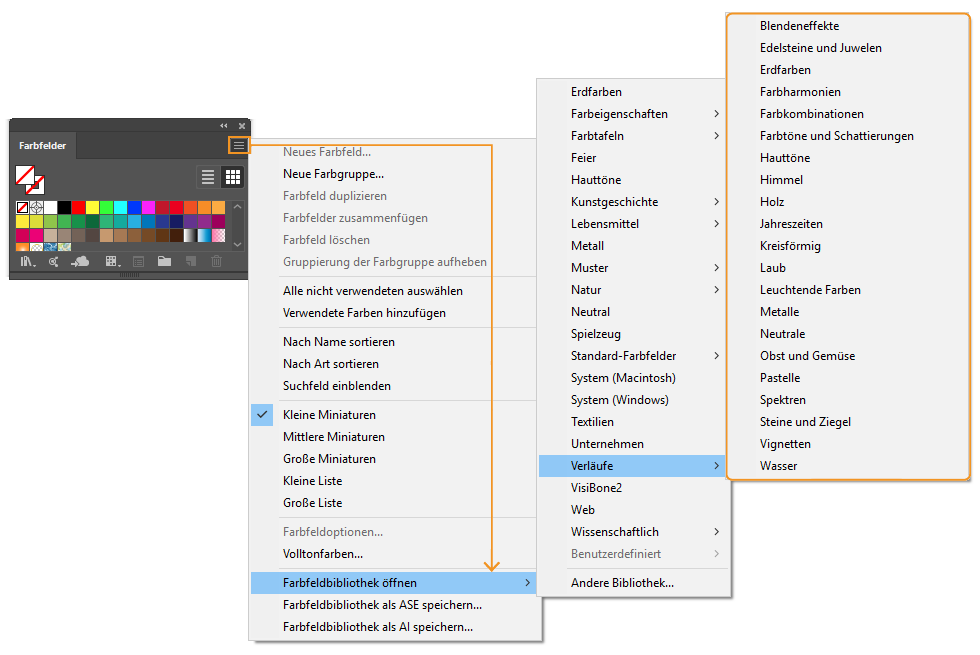Choose Große Miniaturen view option
The height and width of the screenshot is (655, 980).
click(x=394, y=459)
